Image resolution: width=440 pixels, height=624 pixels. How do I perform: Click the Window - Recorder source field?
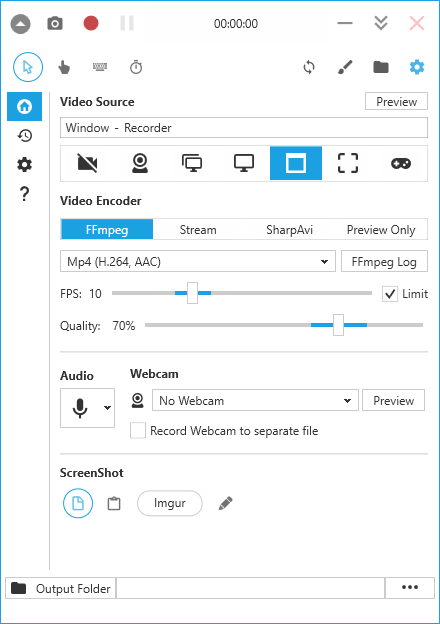tap(244, 128)
